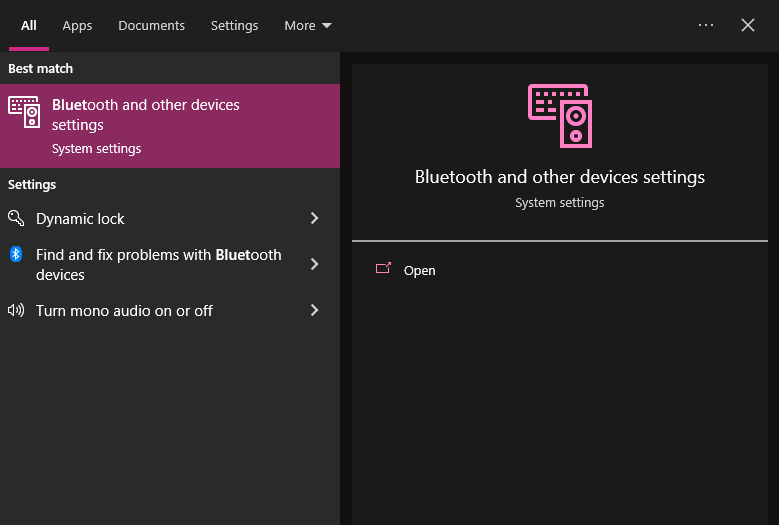Screen dimensions: 779x525
Task: Open the More filter dropdown
Action: pyautogui.click(x=307, y=26)
